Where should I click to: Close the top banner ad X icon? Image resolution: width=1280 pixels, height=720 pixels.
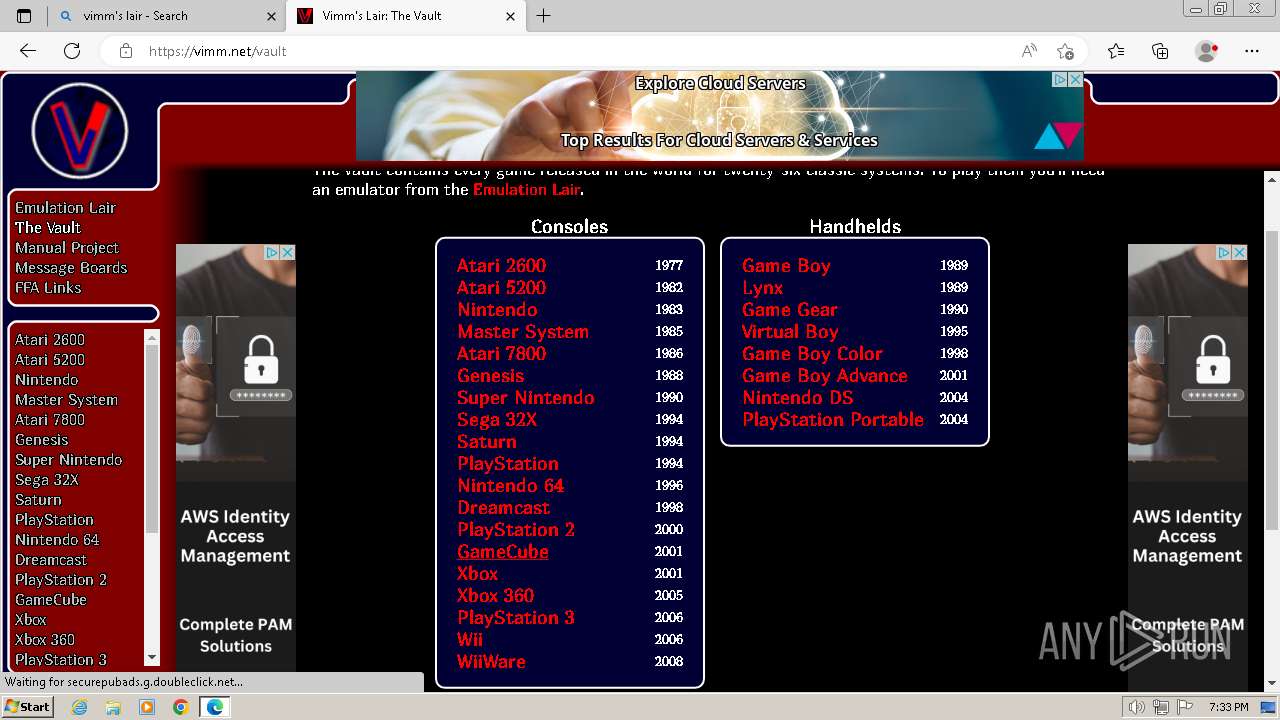coord(1075,80)
